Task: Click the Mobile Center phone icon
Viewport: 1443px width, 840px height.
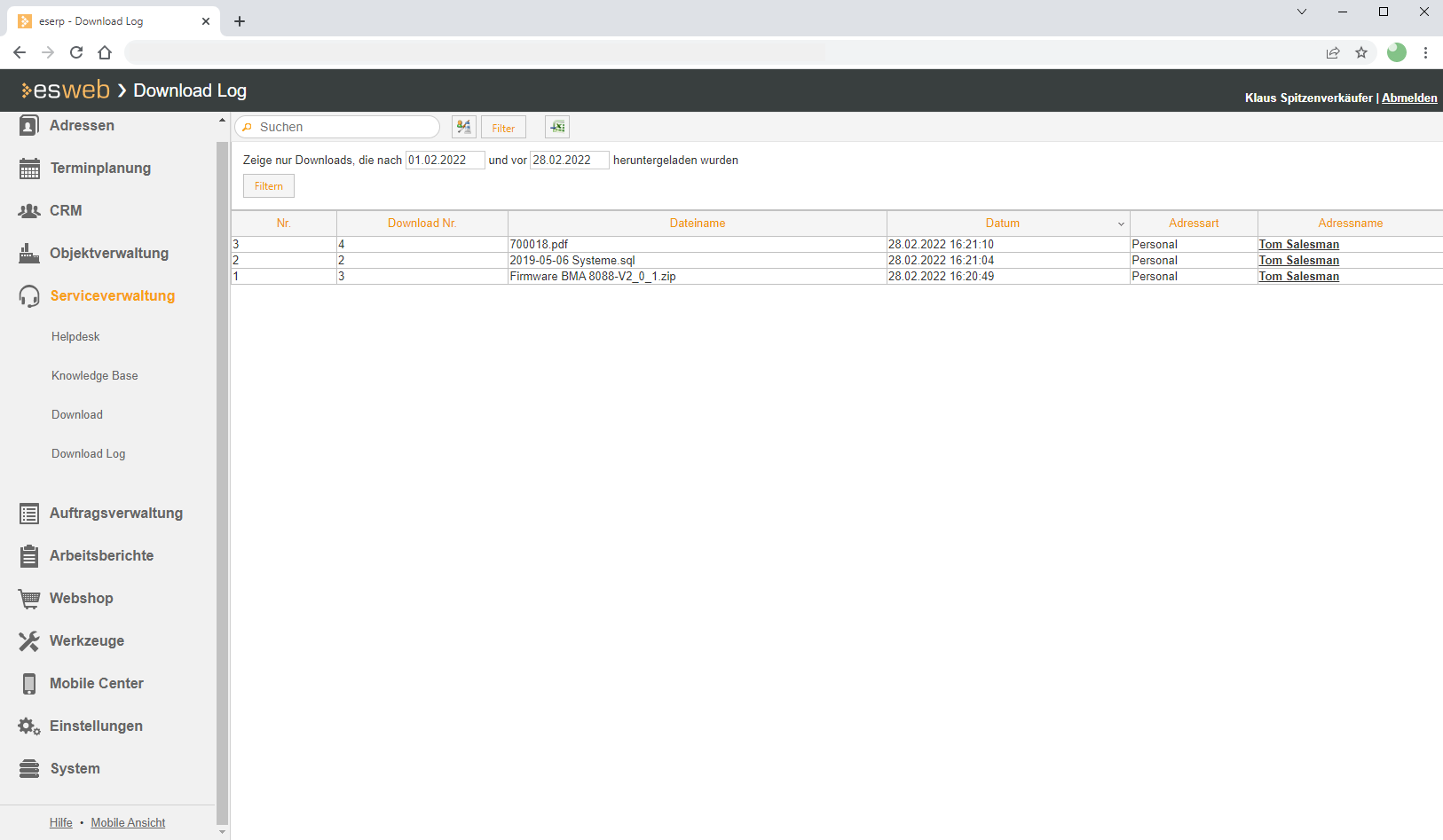Action: pyautogui.click(x=29, y=684)
